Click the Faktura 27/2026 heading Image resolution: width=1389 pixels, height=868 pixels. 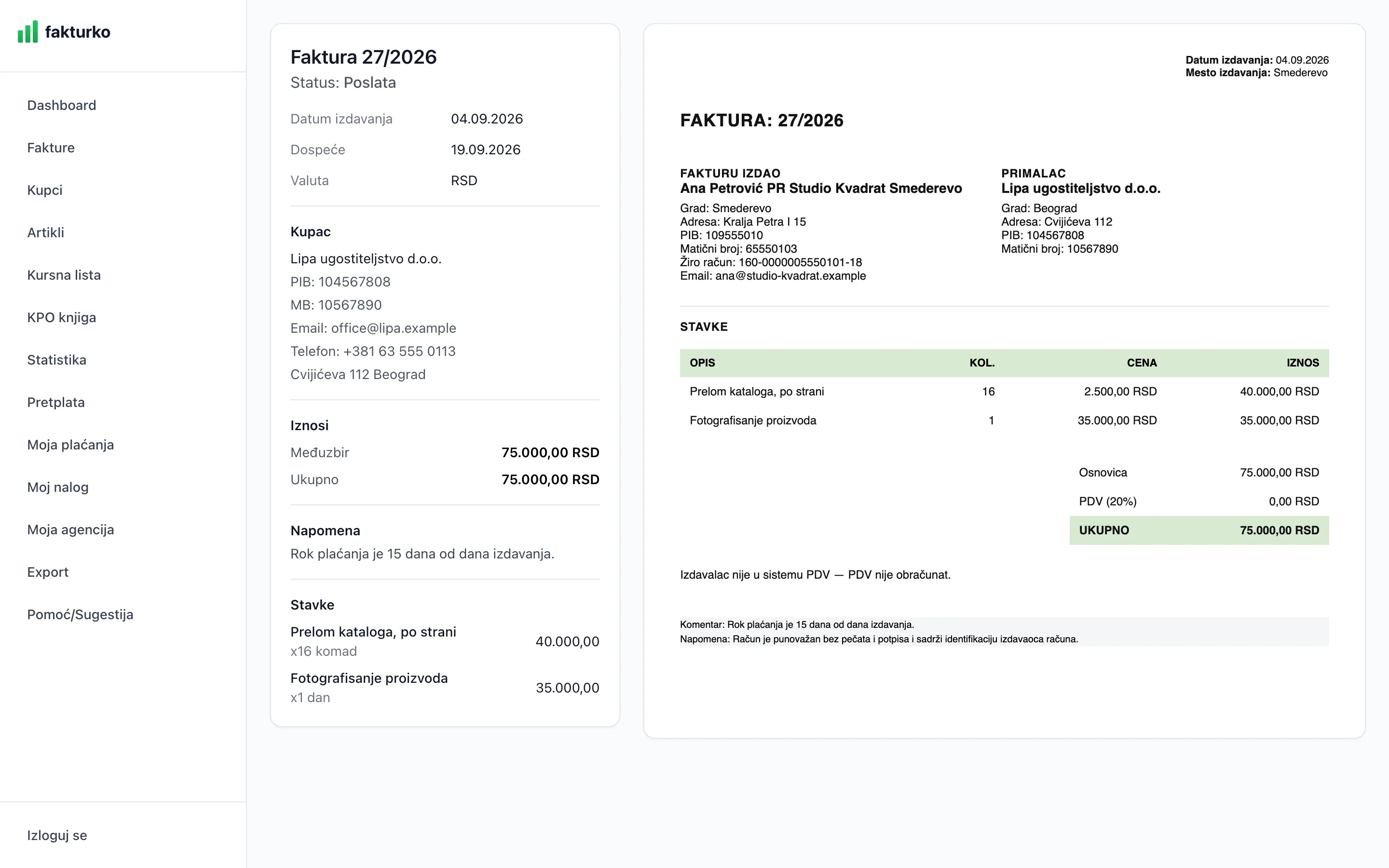[x=363, y=57]
